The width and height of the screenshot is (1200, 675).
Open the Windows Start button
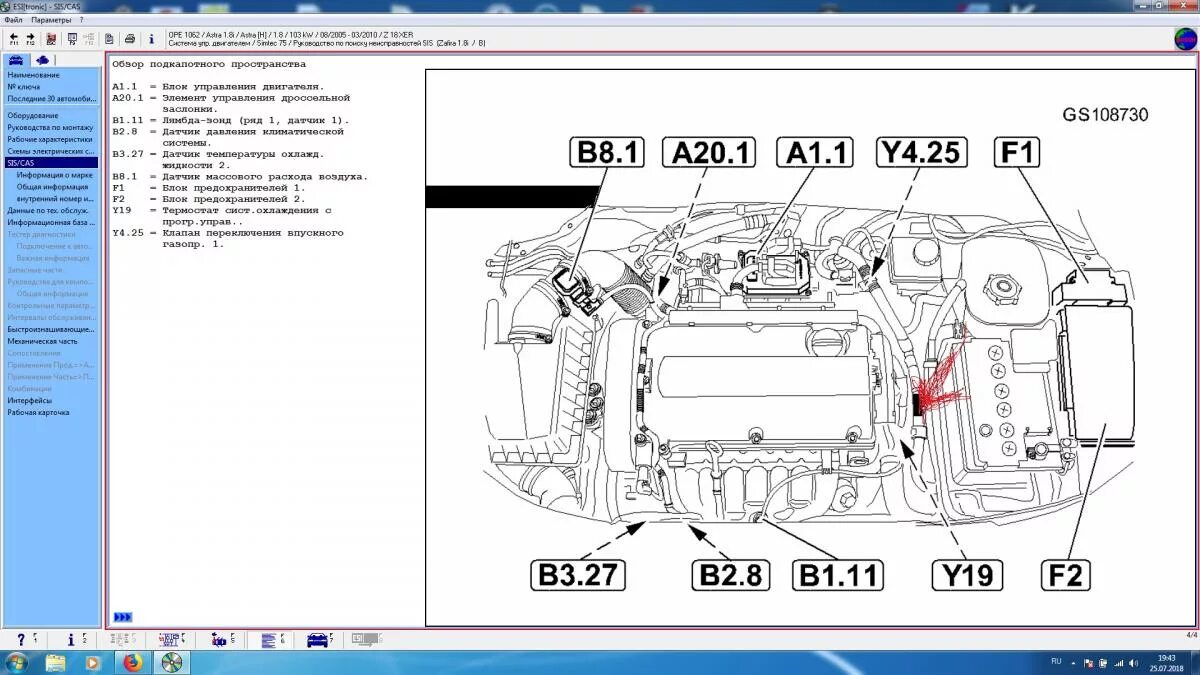click(x=16, y=662)
